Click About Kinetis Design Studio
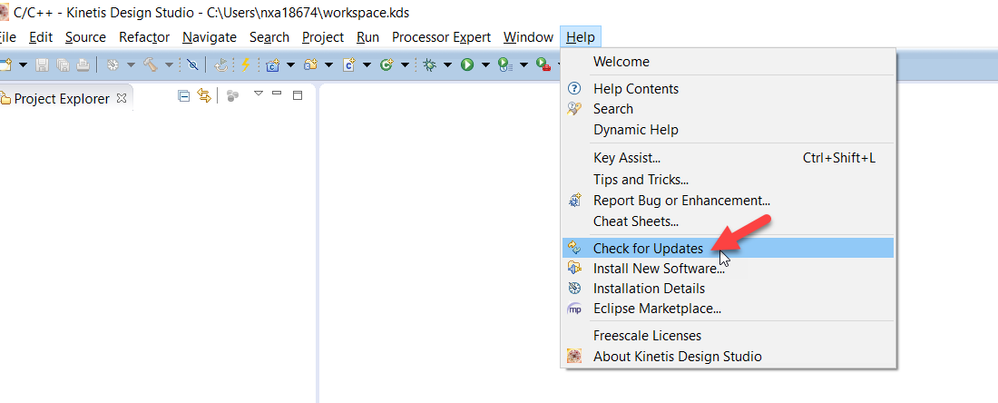 [677, 356]
